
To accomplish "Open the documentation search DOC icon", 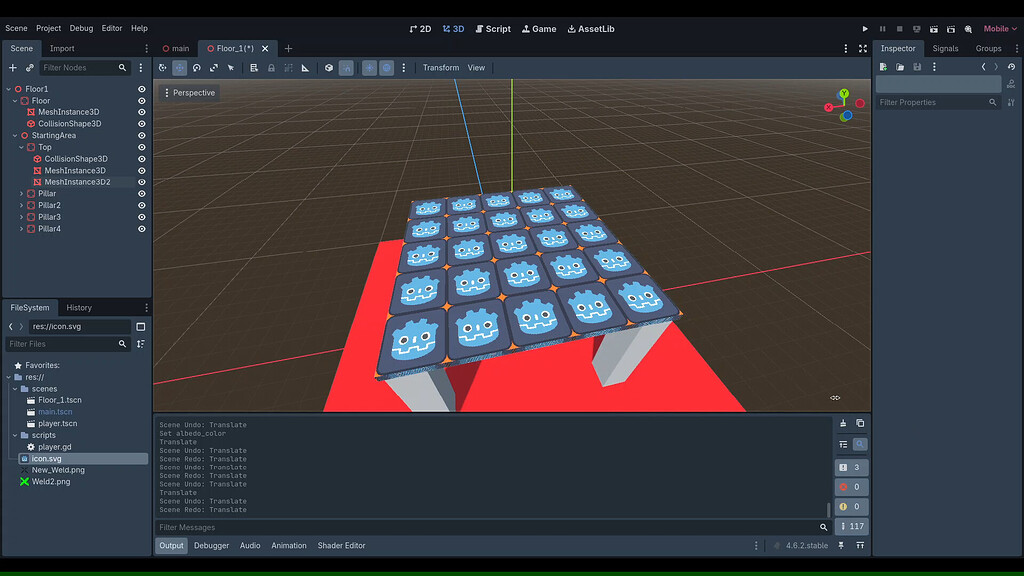I will point(1011,84).
